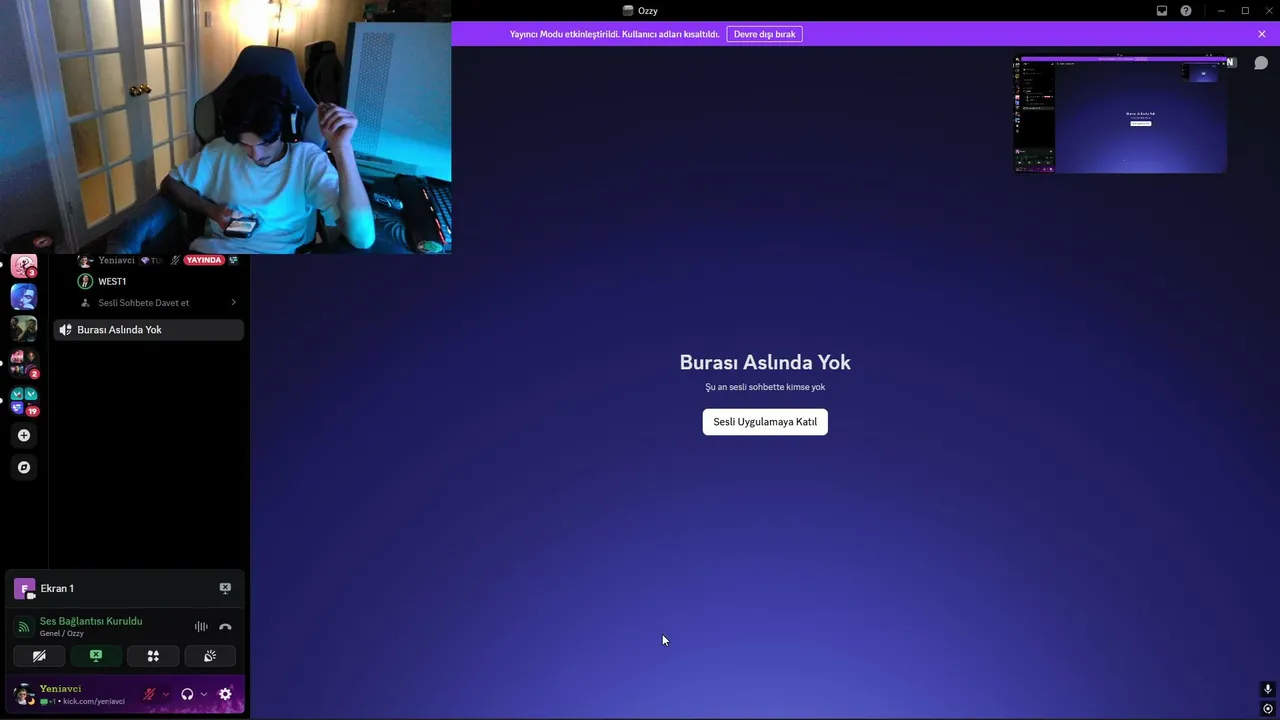Open the two-people photo server icon
The width and height of the screenshot is (1280, 720).
24,329
